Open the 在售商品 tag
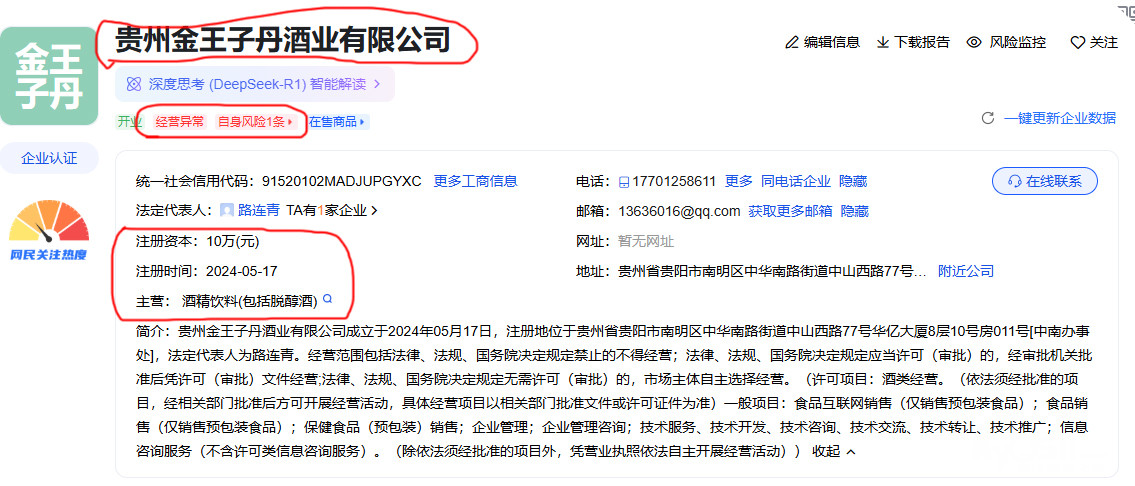This screenshot has width=1135, height=486. (x=338, y=122)
